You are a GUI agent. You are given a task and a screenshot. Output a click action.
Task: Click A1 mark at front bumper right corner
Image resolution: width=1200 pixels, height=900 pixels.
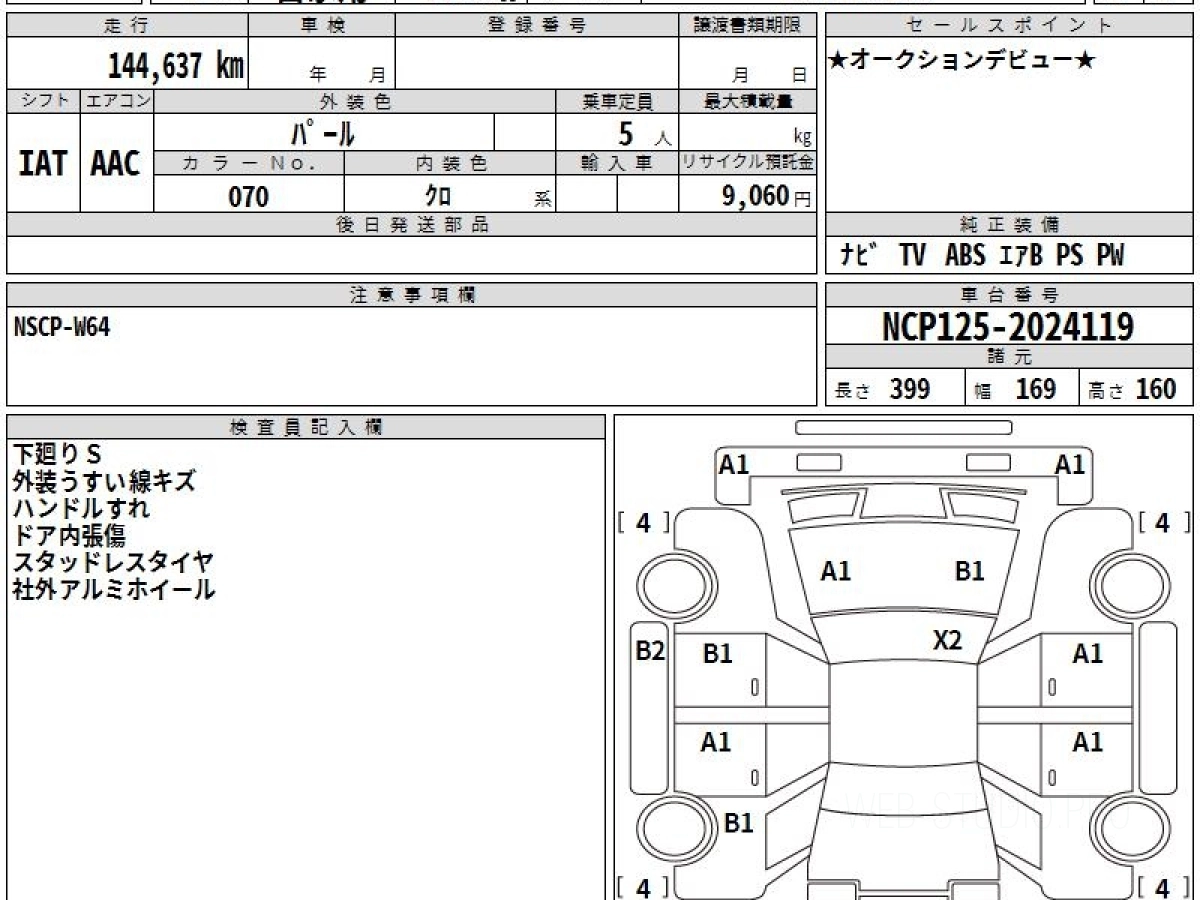pyautogui.click(x=1070, y=464)
